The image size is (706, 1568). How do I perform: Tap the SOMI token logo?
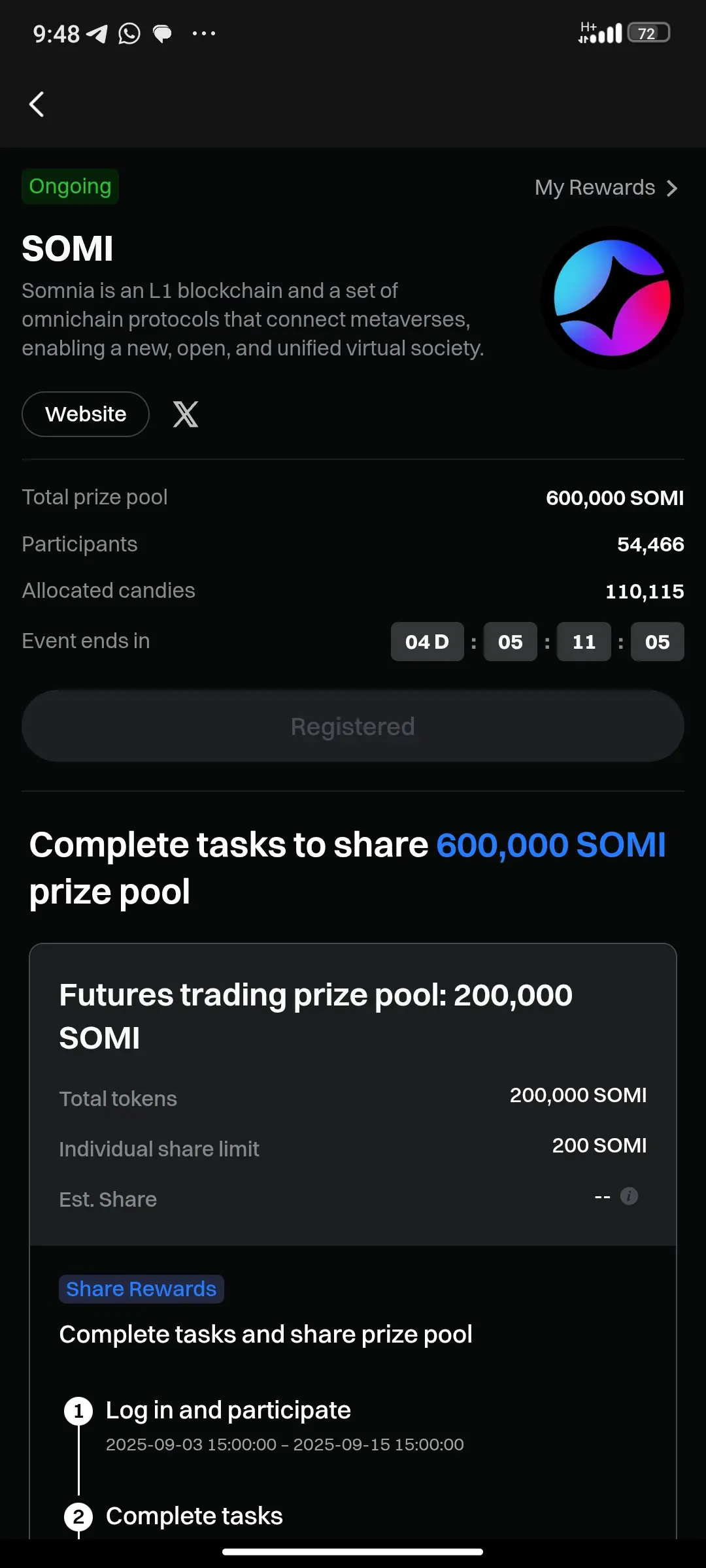pyautogui.click(x=612, y=298)
